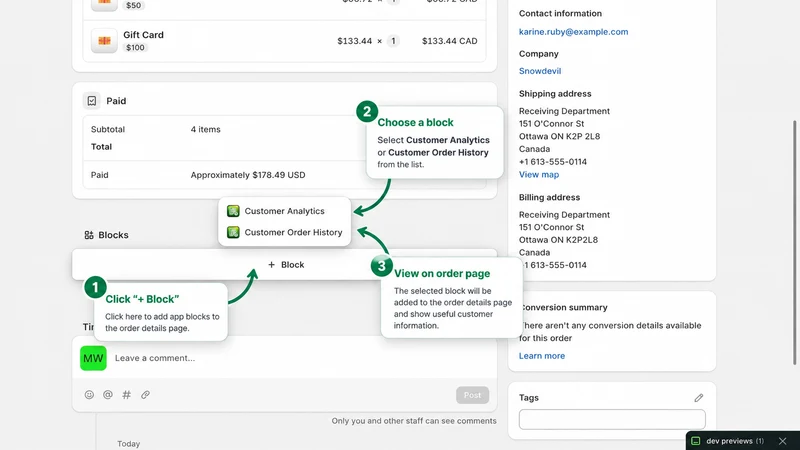The width and height of the screenshot is (800, 450).
Task: Click the $133.44 CAD line total
Action: tap(449, 41)
